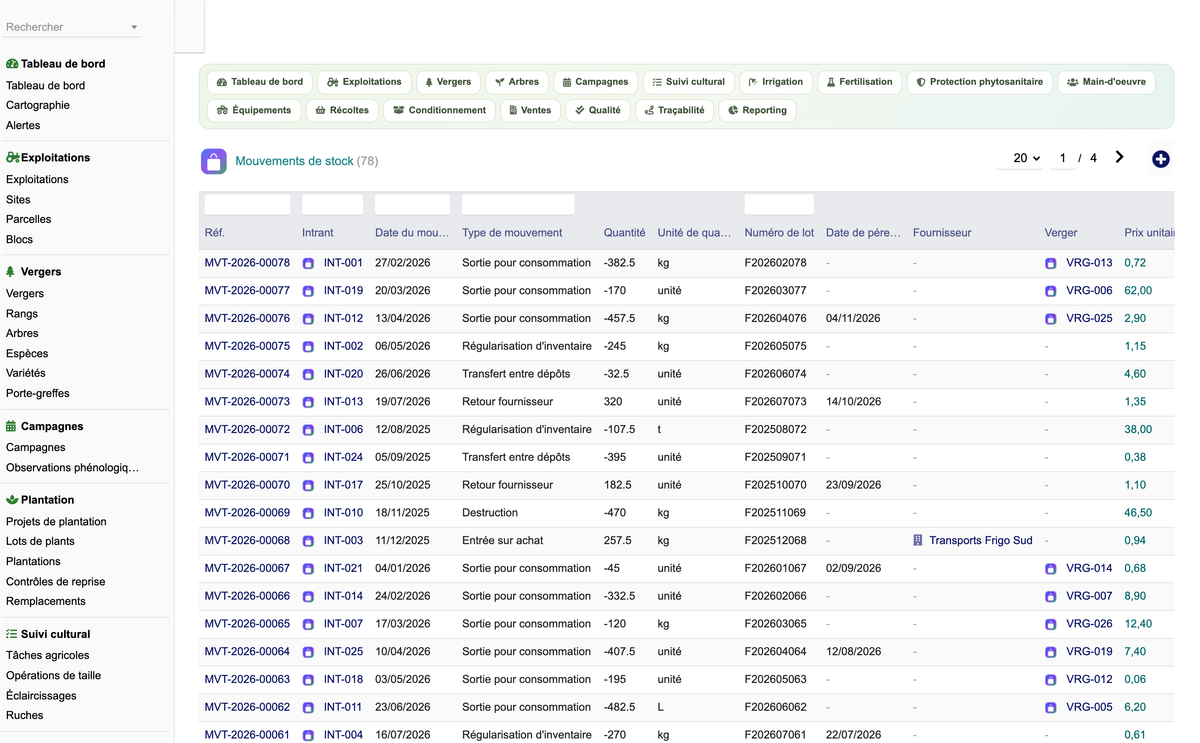Viewport: 1200px width, 743px height.
Task: Click the purple stock bag icon
Action: coord(213,161)
